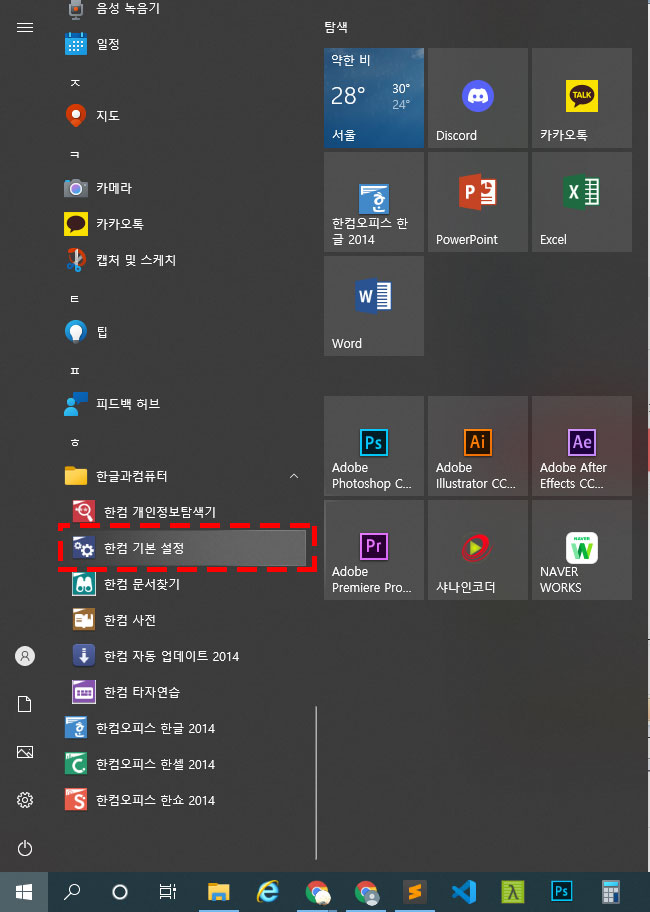Open Pictures from Start sidebar
The height and width of the screenshot is (912, 650).
pyautogui.click(x=25, y=752)
